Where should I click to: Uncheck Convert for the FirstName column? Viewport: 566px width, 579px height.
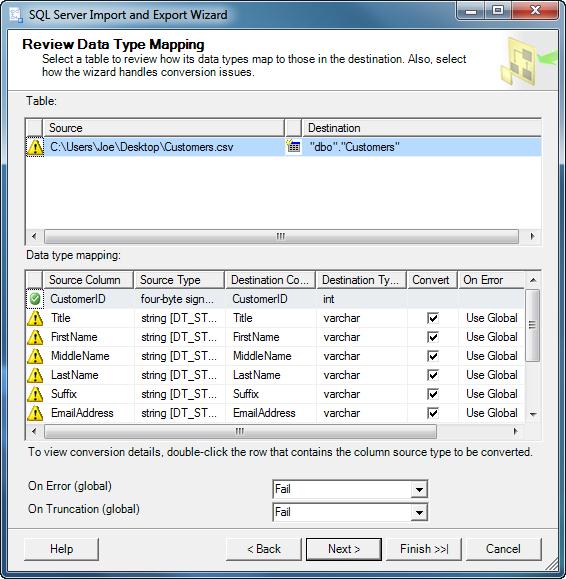pos(433,337)
